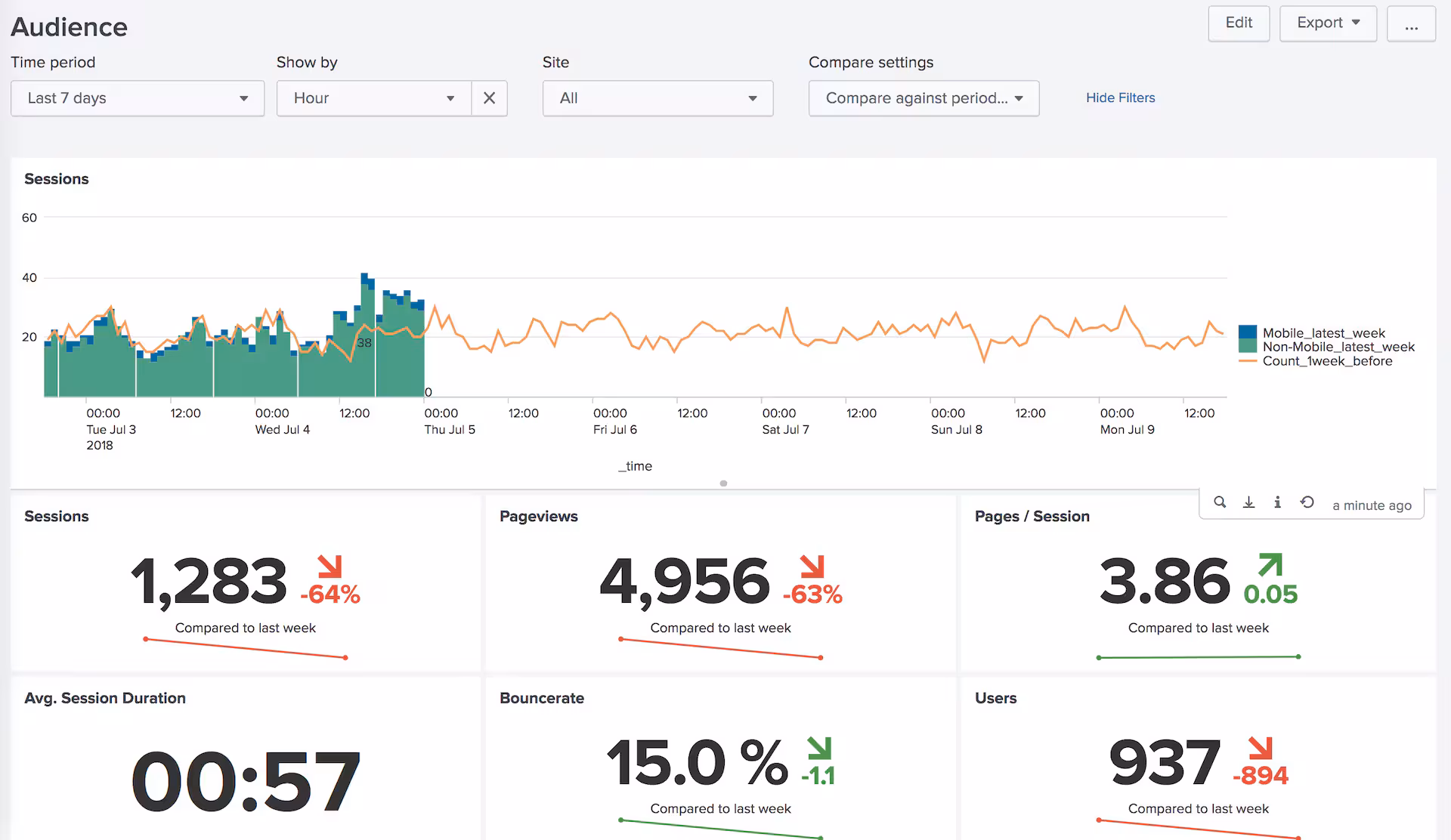Click the download export icon in panel toolbar
1451x840 pixels.
click(x=1248, y=502)
